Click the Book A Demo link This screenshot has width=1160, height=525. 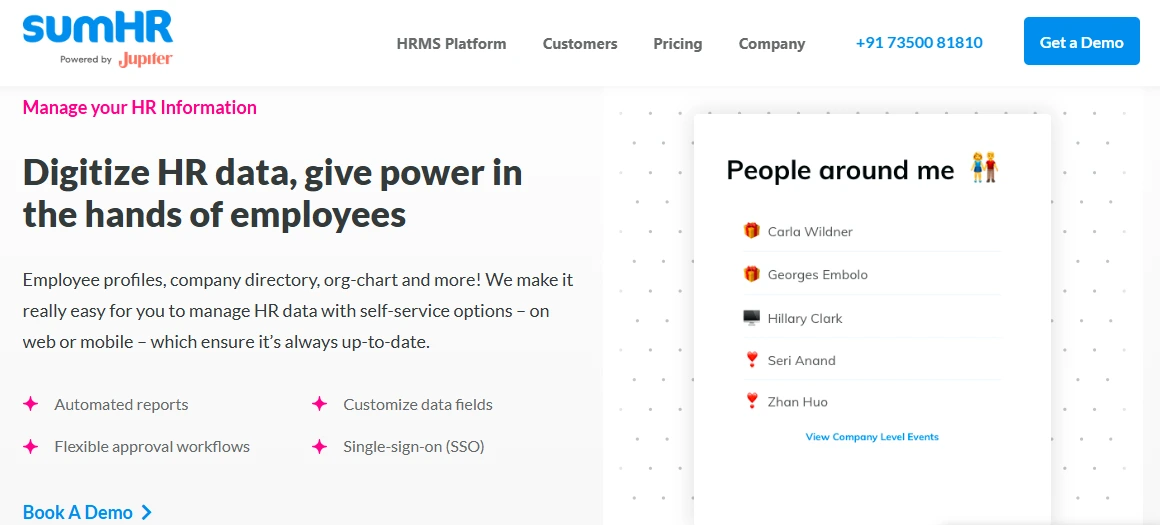78,512
